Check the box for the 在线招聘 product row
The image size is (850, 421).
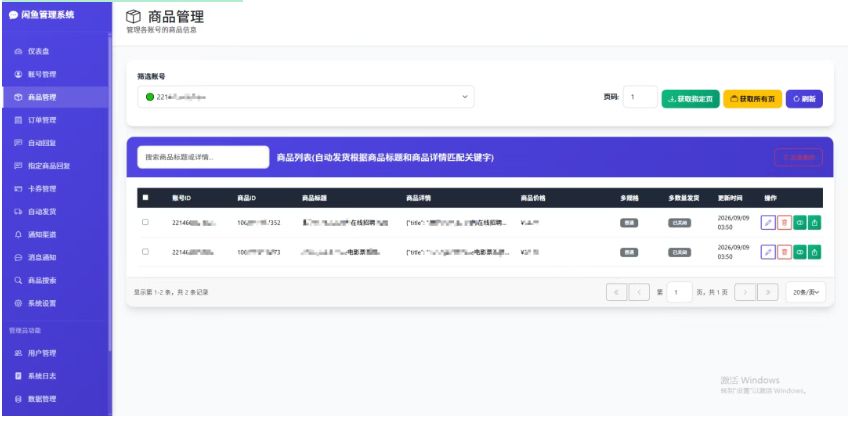(x=145, y=222)
